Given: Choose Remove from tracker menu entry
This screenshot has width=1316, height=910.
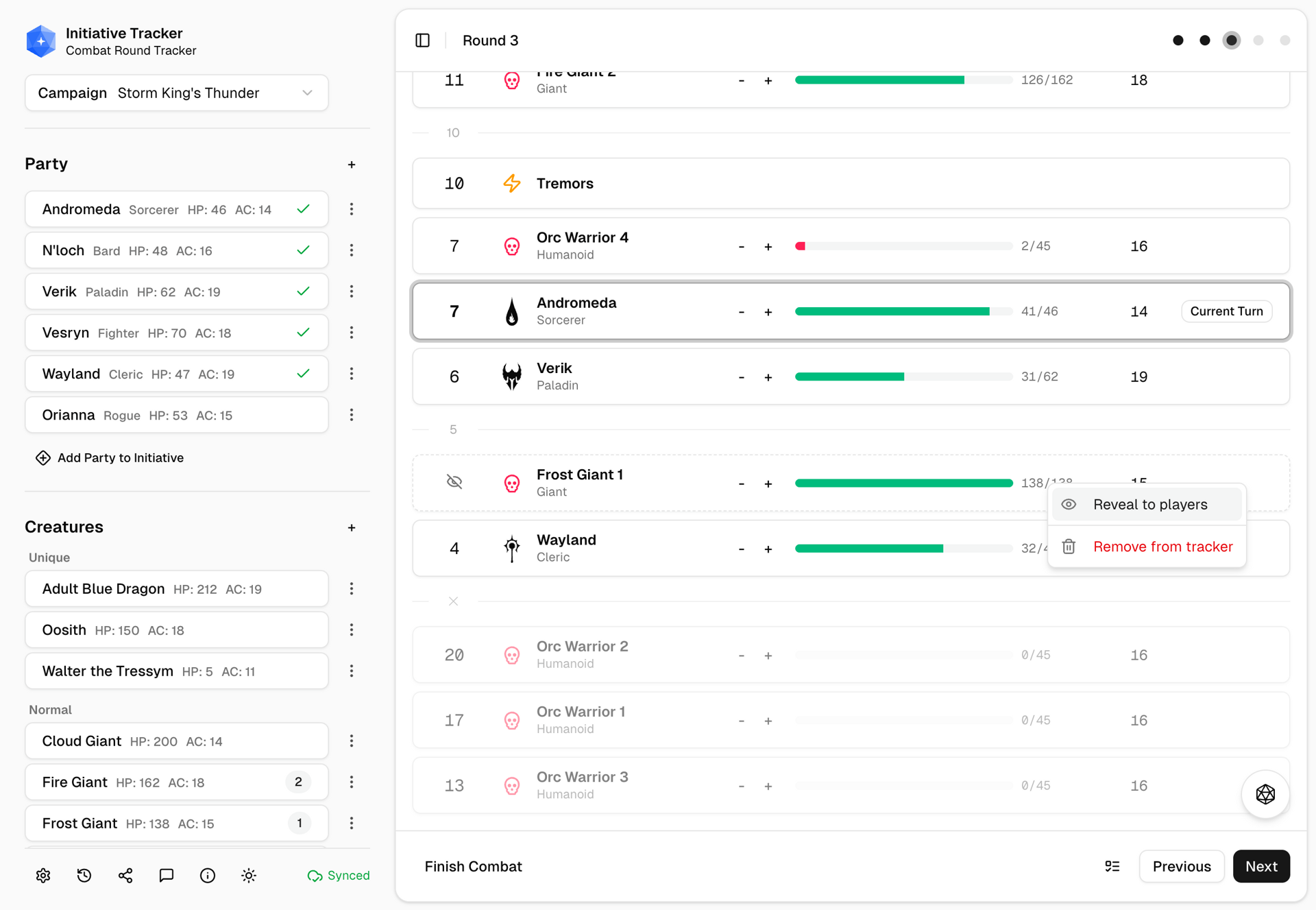Looking at the screenshot, I should tap(1147, 547).
